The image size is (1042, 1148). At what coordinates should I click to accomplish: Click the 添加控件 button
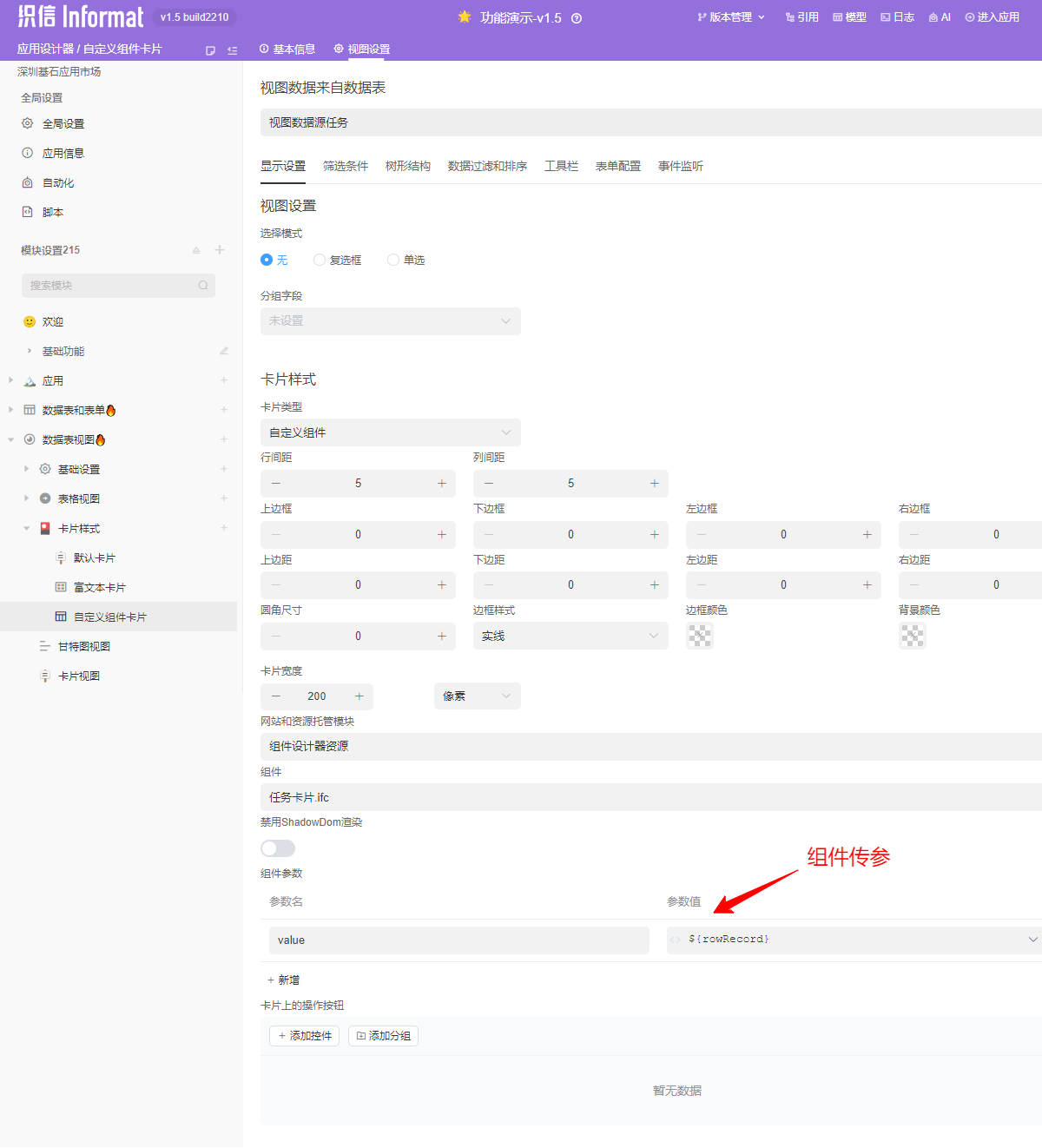tap(305, 1036)
